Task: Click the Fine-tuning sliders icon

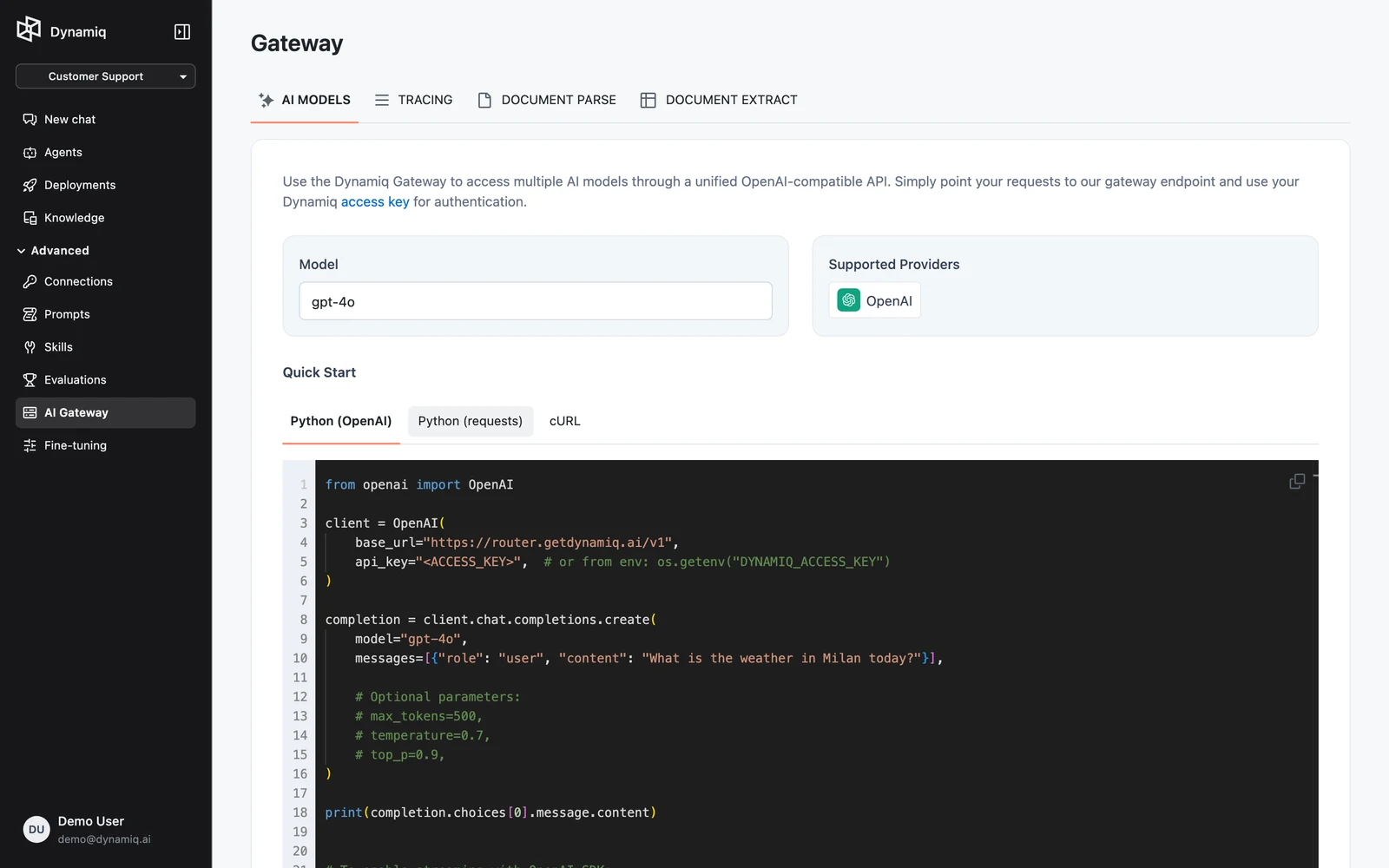Action: [30, 445]
